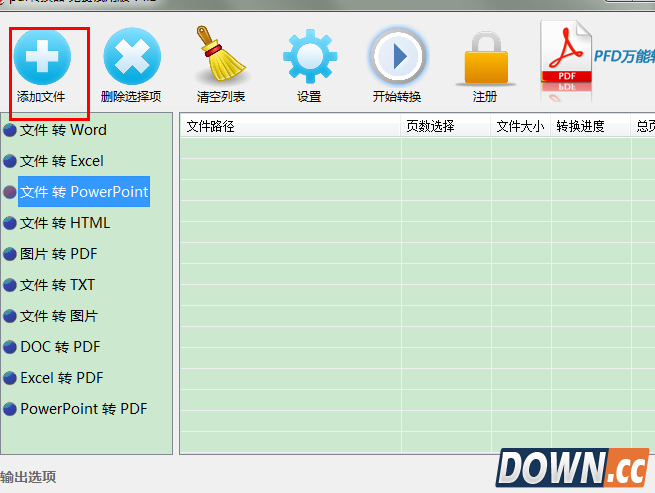Click the 页数选择 column header
The height and width of the screenshot is (493, 655).
pyautogui.click(x=445, y=126)
